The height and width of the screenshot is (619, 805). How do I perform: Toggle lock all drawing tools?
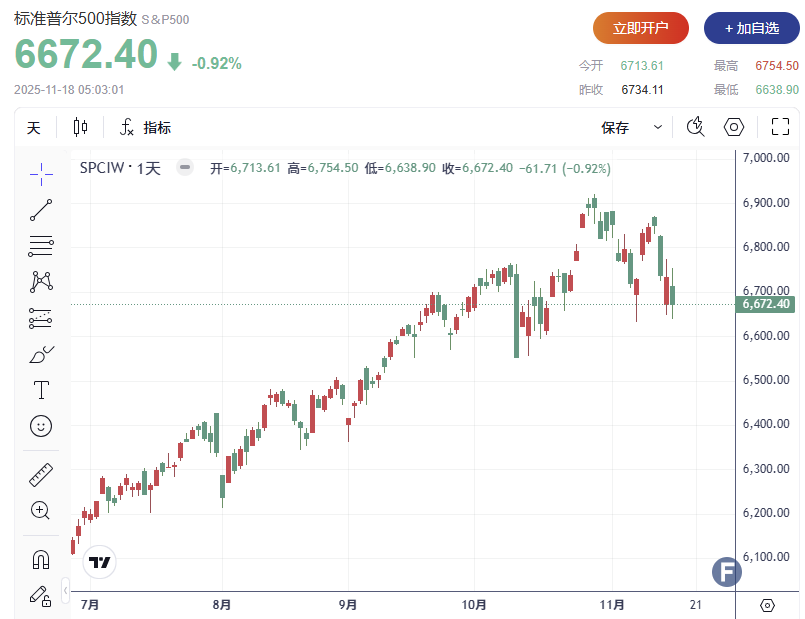[x=41, y=596]
